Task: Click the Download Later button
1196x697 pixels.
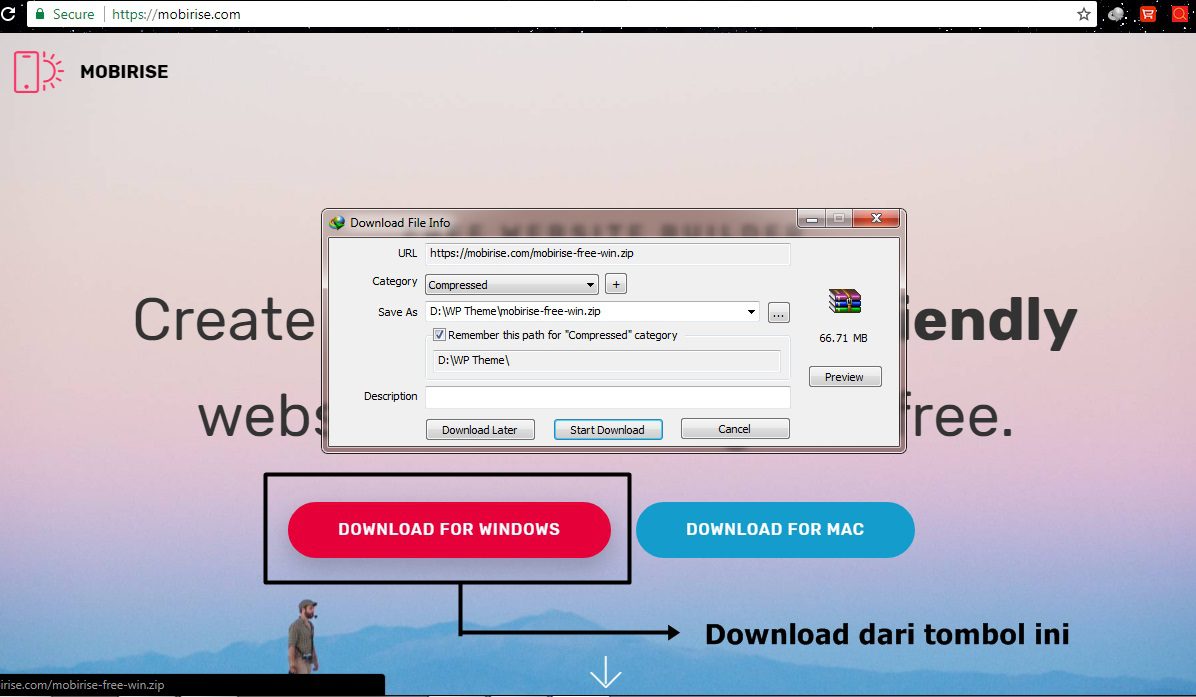Action: coord(480,429)
